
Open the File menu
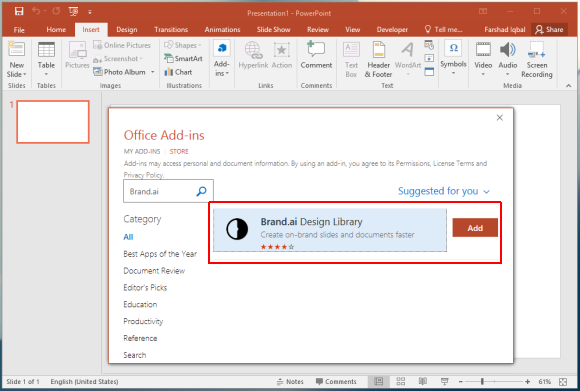[19, 30]
